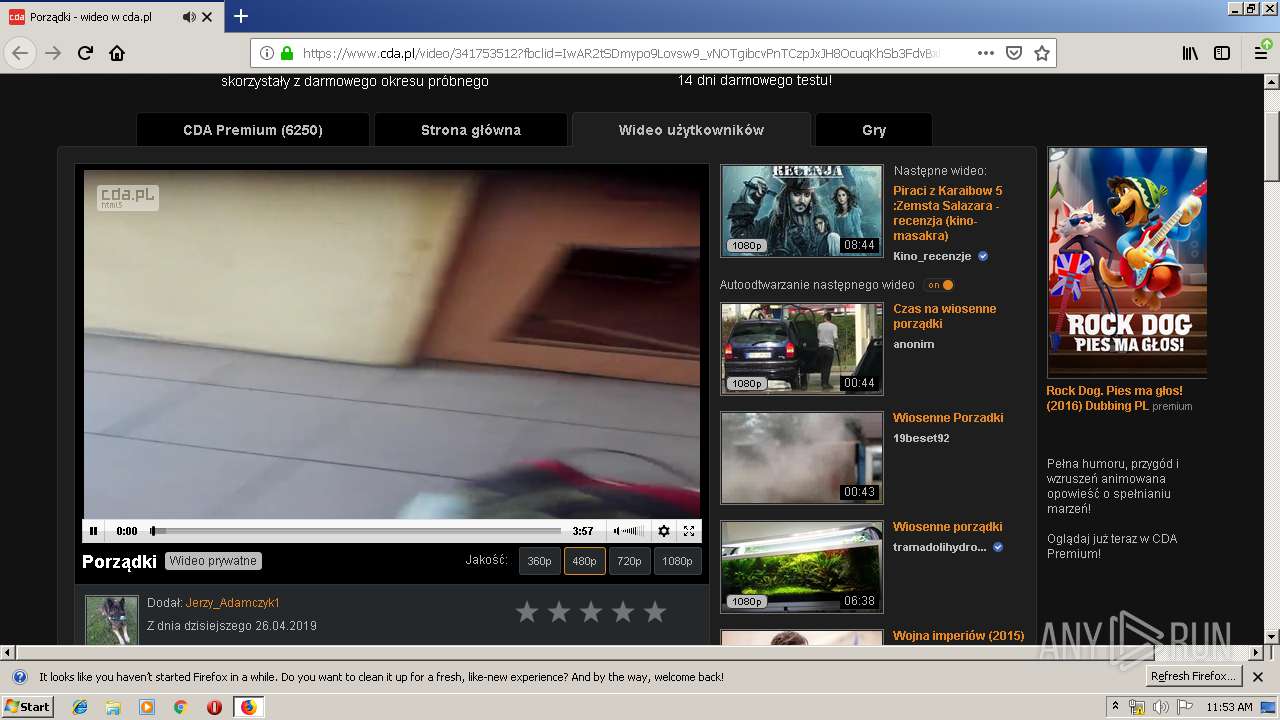Adjust the video volume level bars
The height and width of the screenshot is (720, 1280).
pos(632,531)
